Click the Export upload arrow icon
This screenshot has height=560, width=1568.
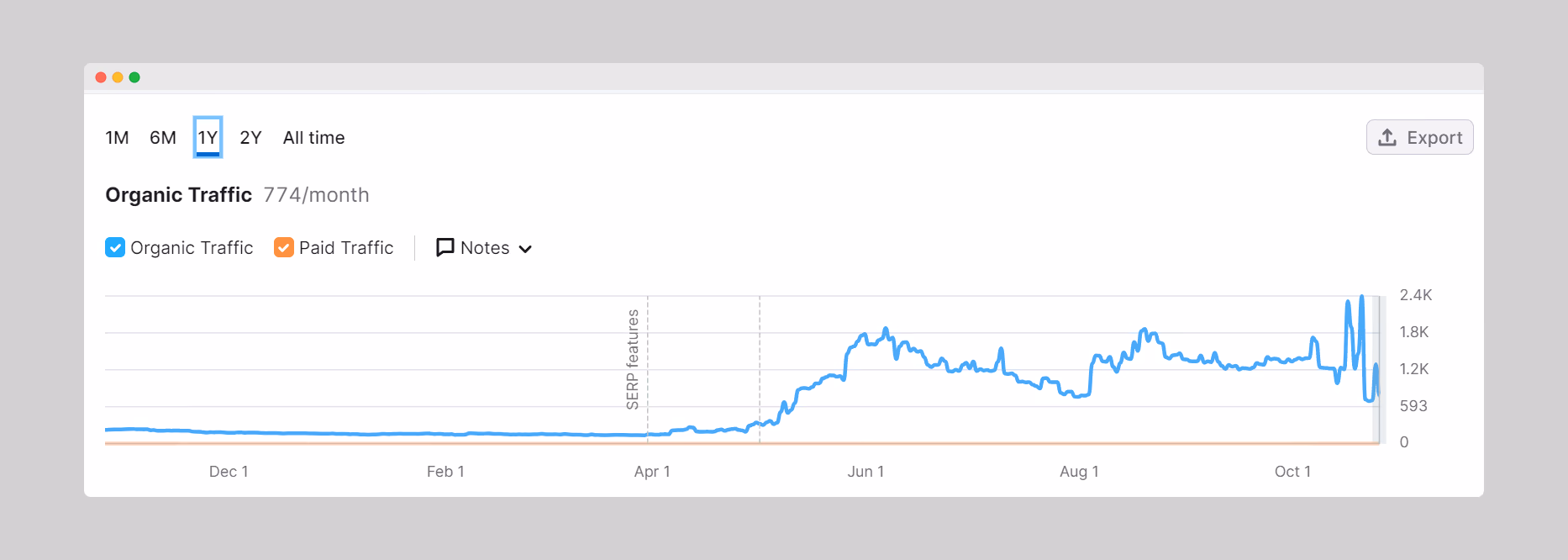[x=1387, y=137]
